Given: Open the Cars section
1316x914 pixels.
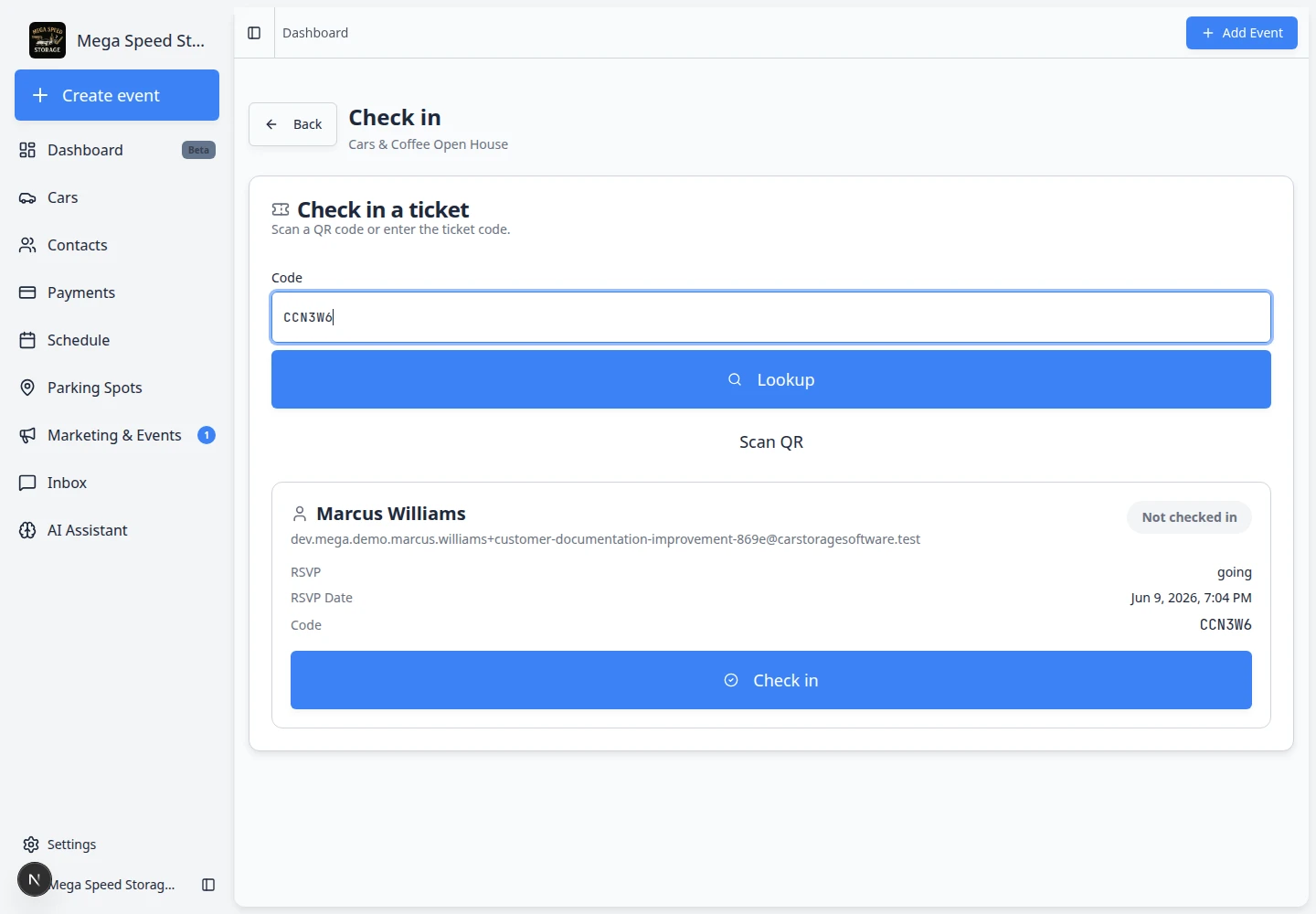Looking at the screenshot, I should click(x=117, y=197).
